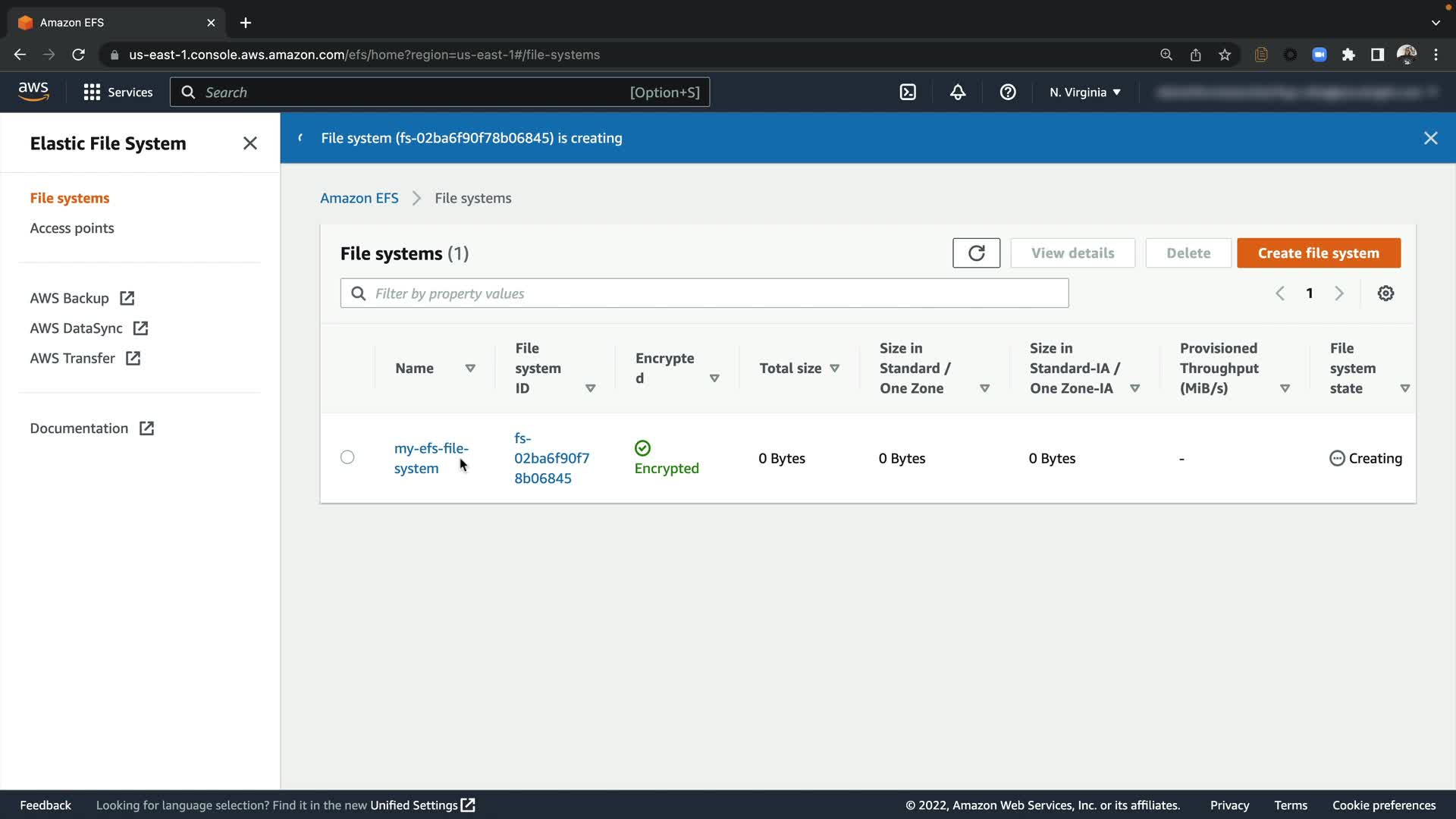The width and height of the screenshot is (1456, 819).
Task: Open Access points in sidebar
Action: (72, 228)
